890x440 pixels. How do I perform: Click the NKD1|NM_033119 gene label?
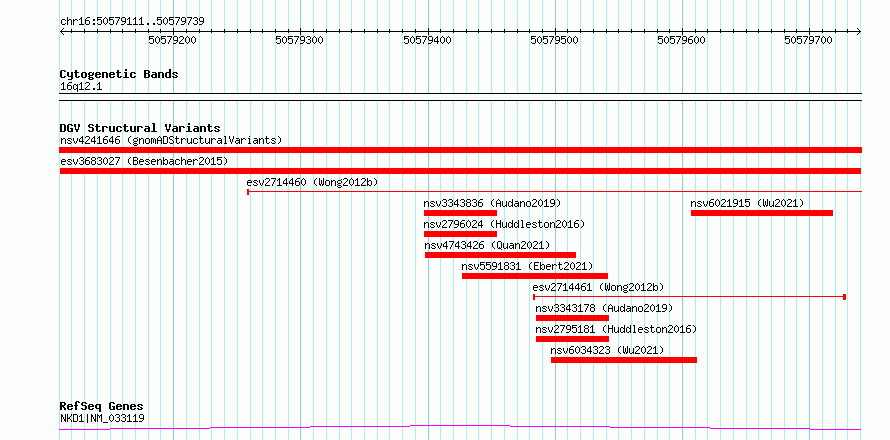(x=102, y=419)
